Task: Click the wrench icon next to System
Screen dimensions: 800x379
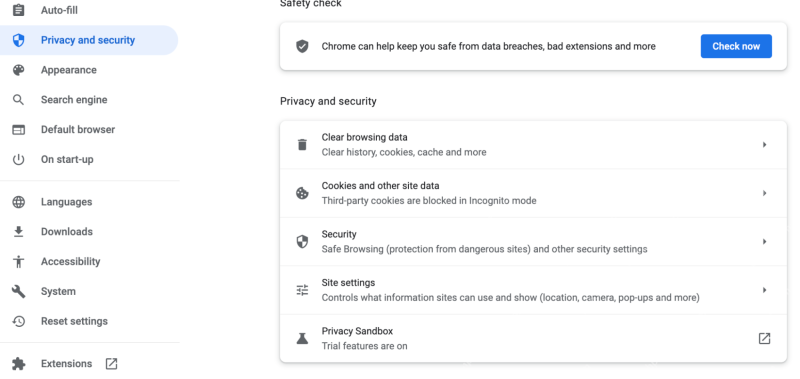Action: click(x=18, y=291)
